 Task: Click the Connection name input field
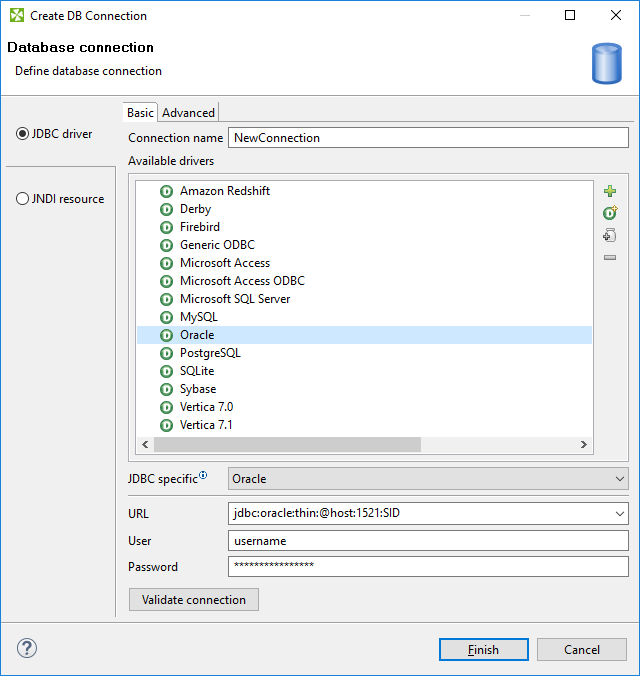click(x=428, y=138)
